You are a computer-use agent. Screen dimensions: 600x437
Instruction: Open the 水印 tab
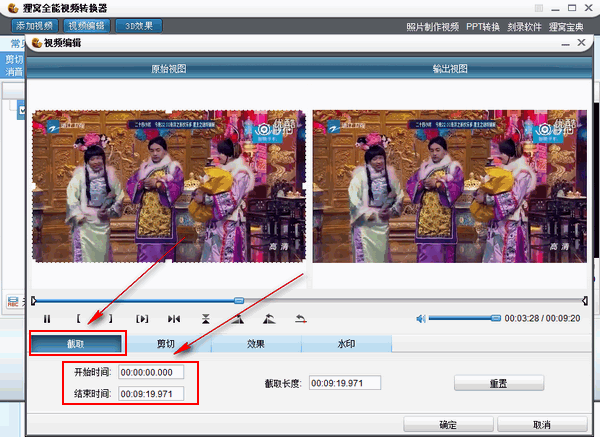tap(347, 344)
